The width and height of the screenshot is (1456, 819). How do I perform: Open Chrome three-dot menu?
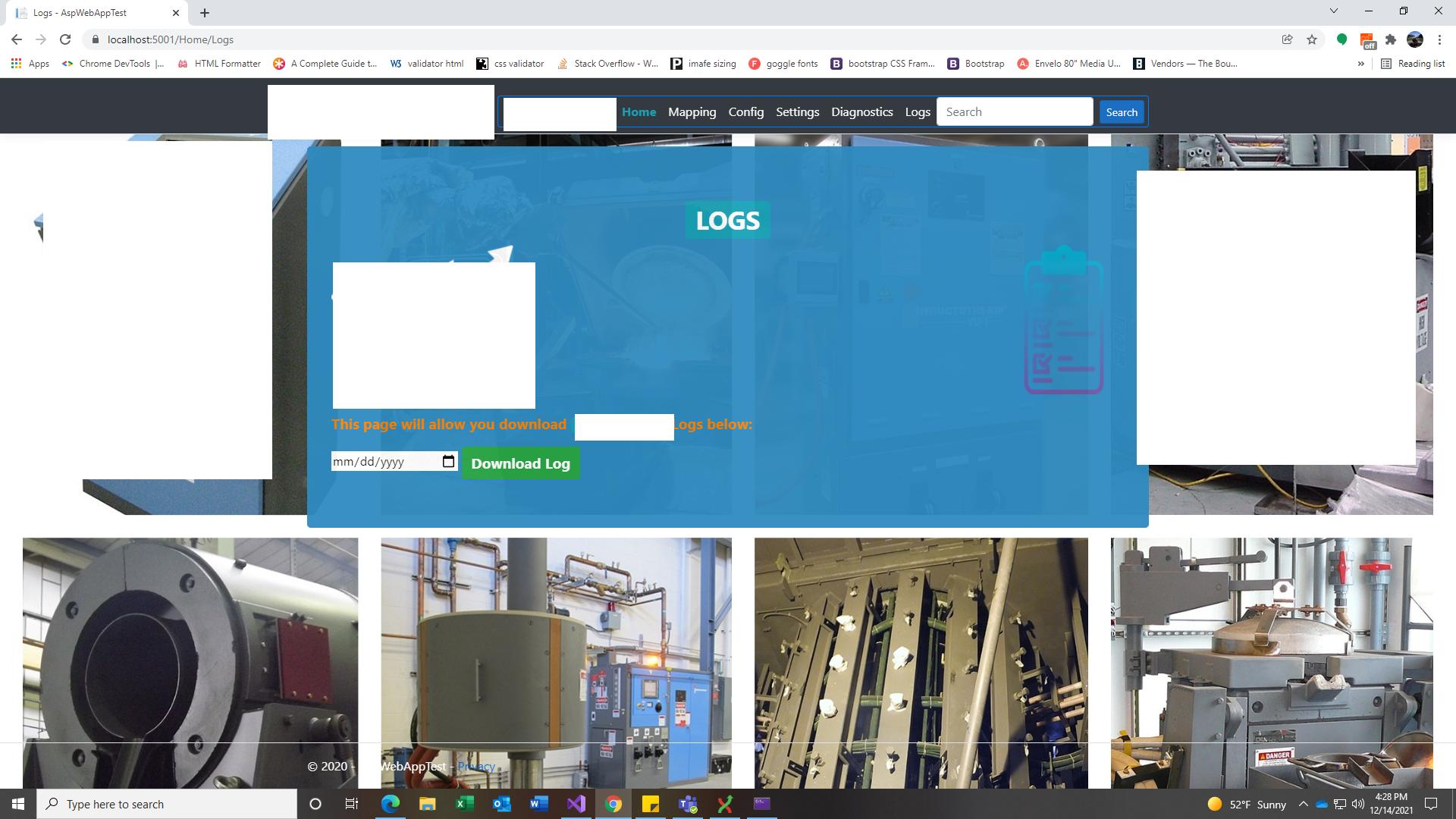(1439, 39)
